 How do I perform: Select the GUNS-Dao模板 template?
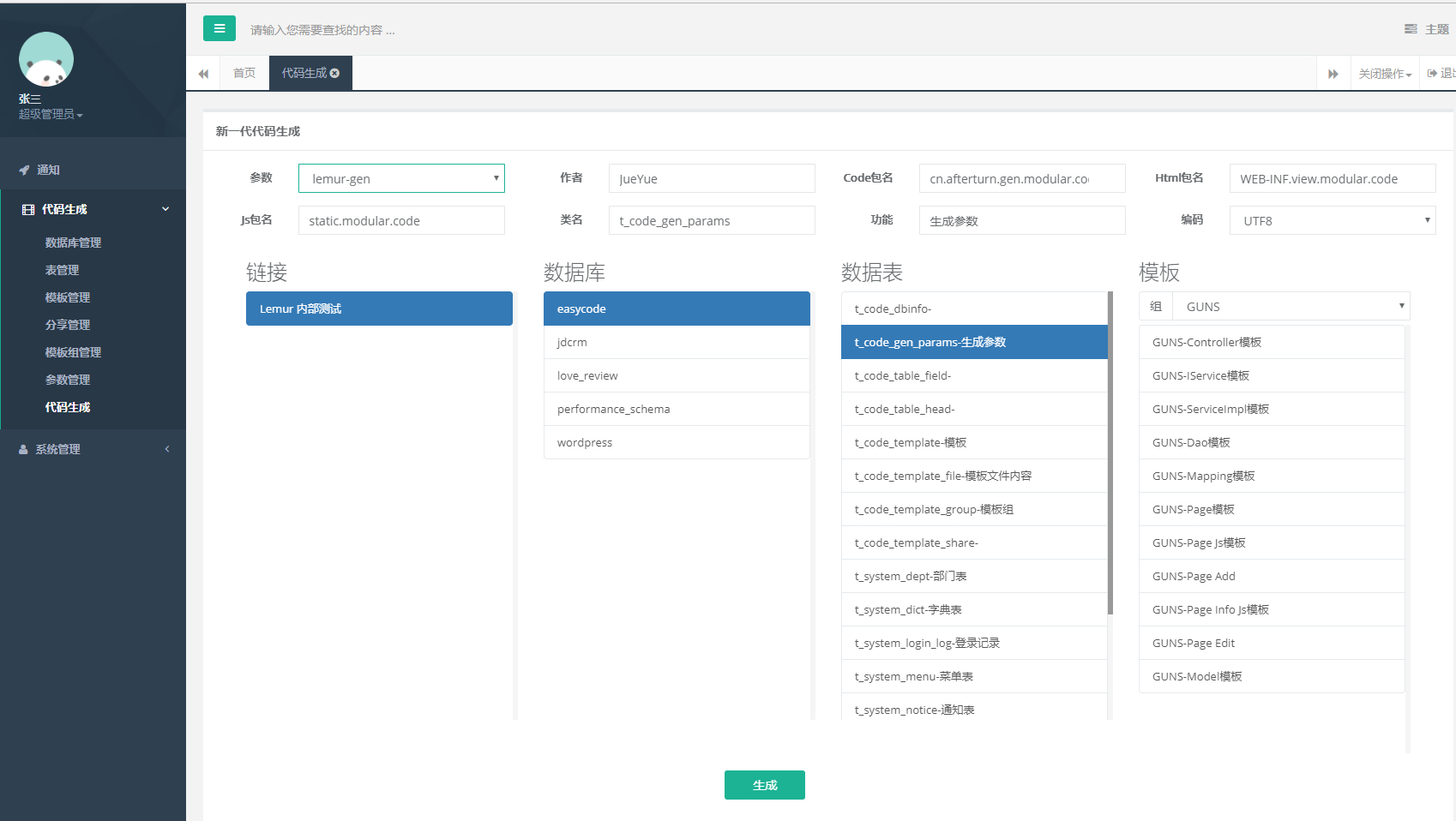click(x=1272, y=442)
